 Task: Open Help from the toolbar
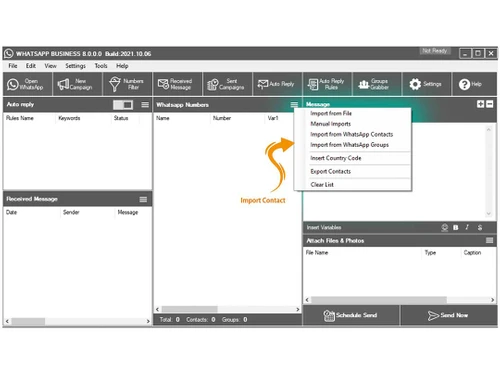[474, 84]
